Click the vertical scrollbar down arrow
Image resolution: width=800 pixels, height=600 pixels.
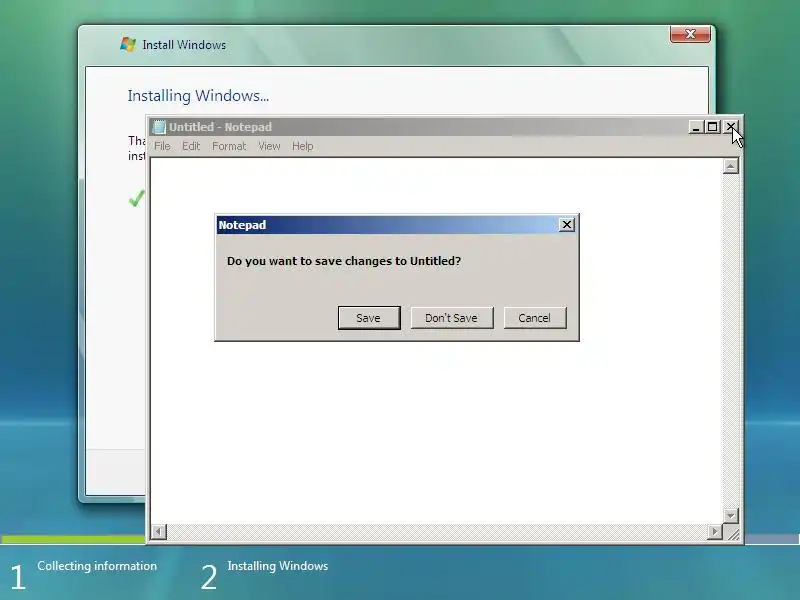coord(731,515)
